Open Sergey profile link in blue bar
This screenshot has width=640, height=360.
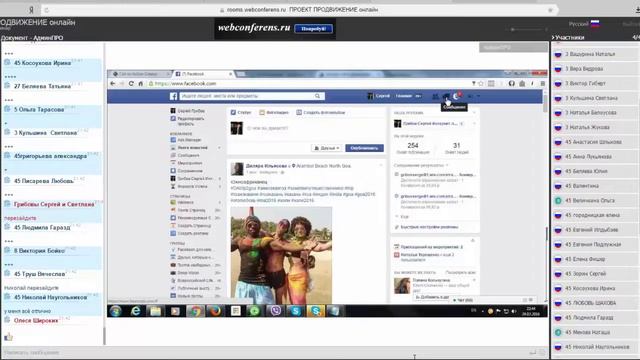[378, 96]
